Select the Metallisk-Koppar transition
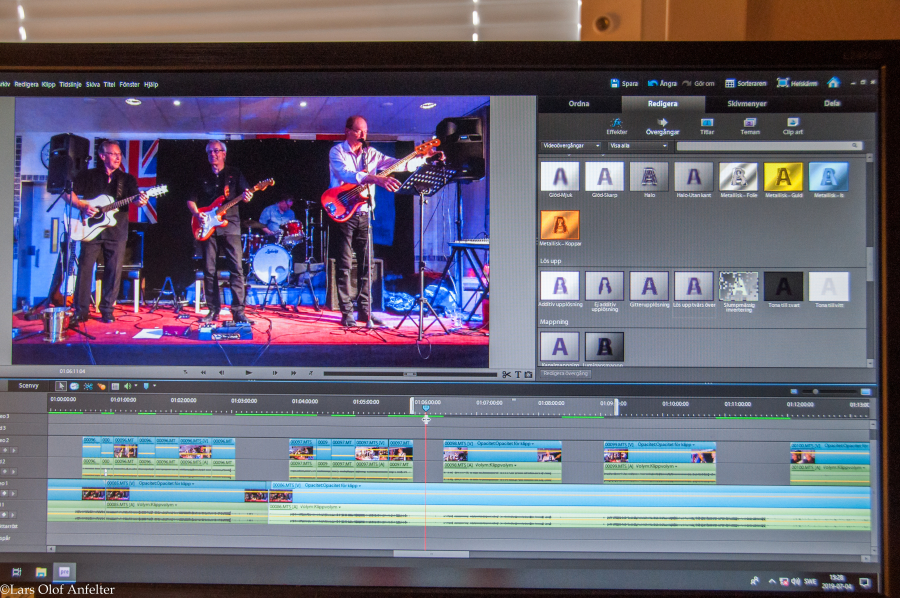This screenshot has width=900, height=598. point(560,225)
